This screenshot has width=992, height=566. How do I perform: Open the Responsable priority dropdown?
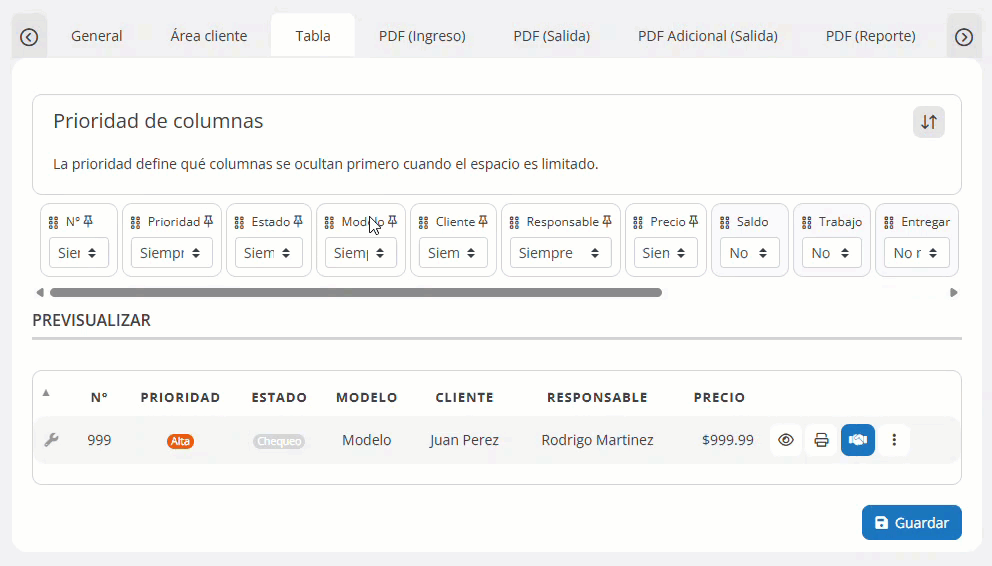[x=560, y=253]
